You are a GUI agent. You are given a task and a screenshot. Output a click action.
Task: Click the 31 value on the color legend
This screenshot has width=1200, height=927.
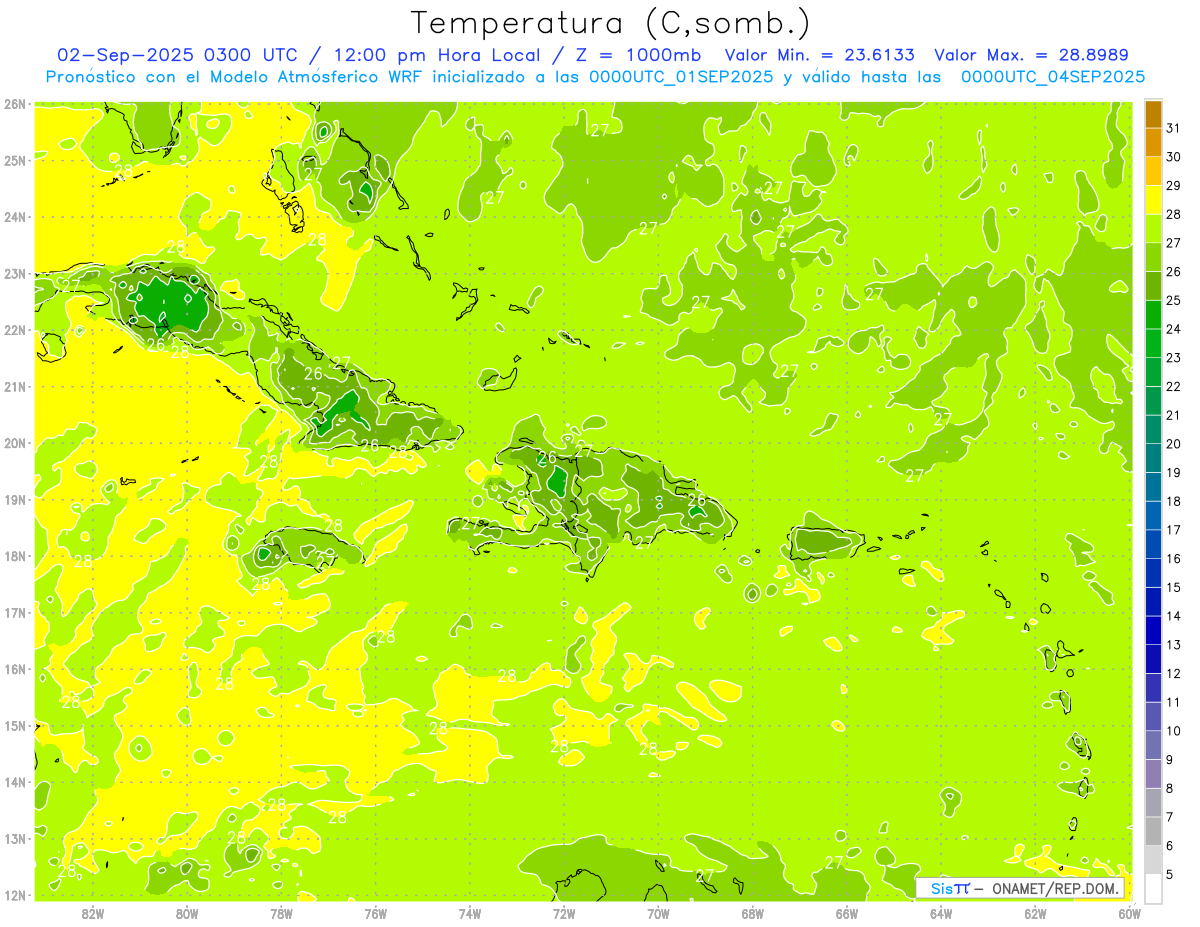point(1174,128)
